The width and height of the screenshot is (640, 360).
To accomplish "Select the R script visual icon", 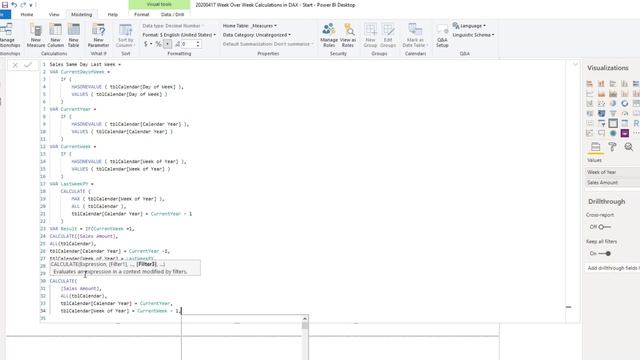I will pos(636,123).
